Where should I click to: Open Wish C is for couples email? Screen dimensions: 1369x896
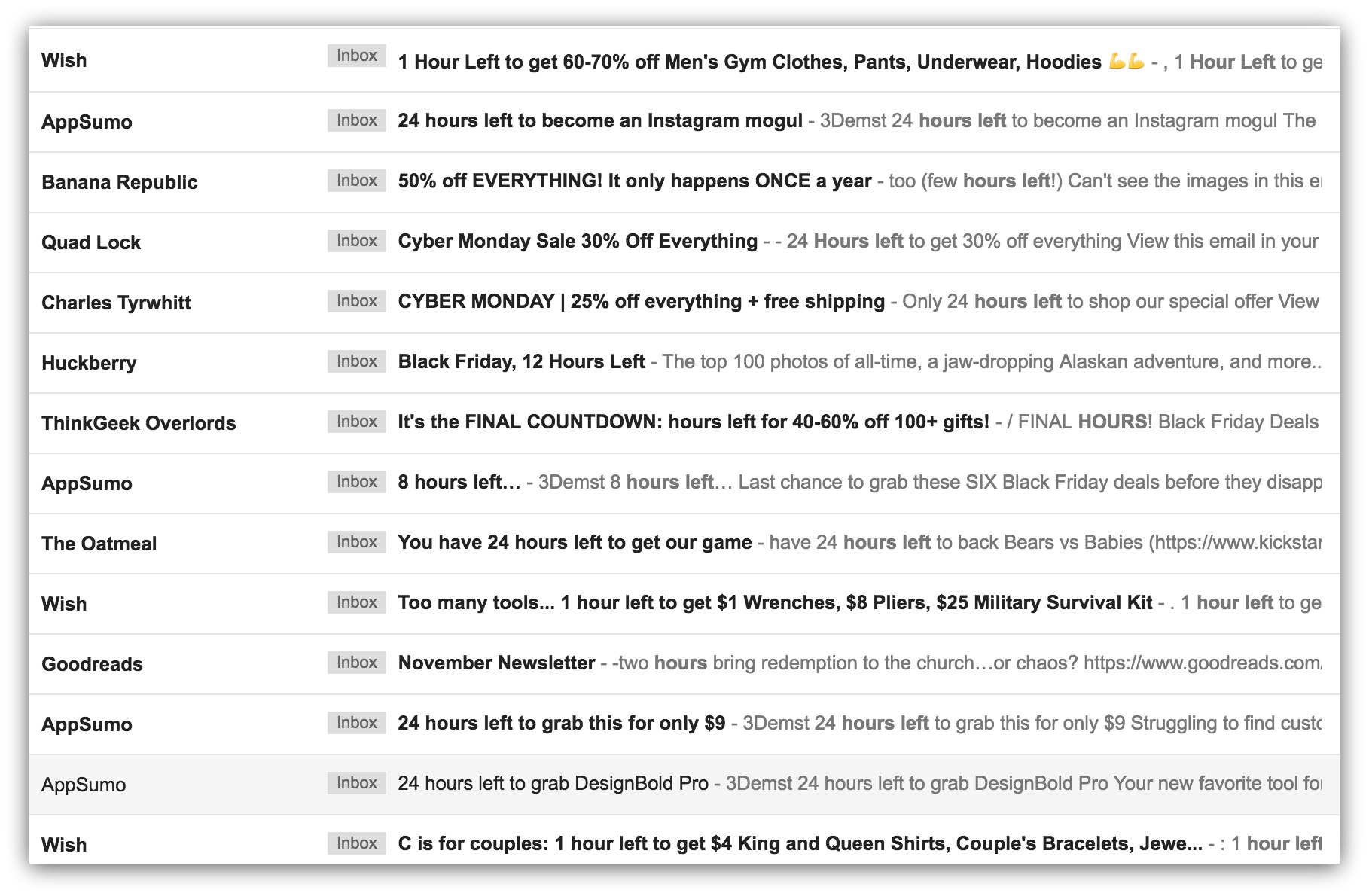click(x=684, y=840)
